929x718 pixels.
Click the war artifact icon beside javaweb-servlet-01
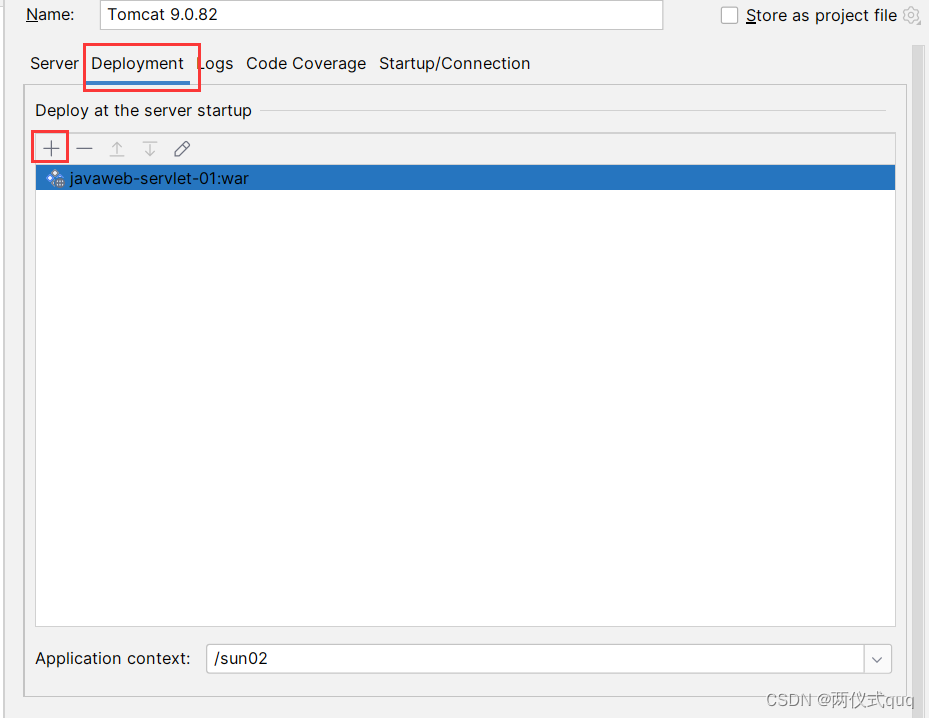point(55,177)
